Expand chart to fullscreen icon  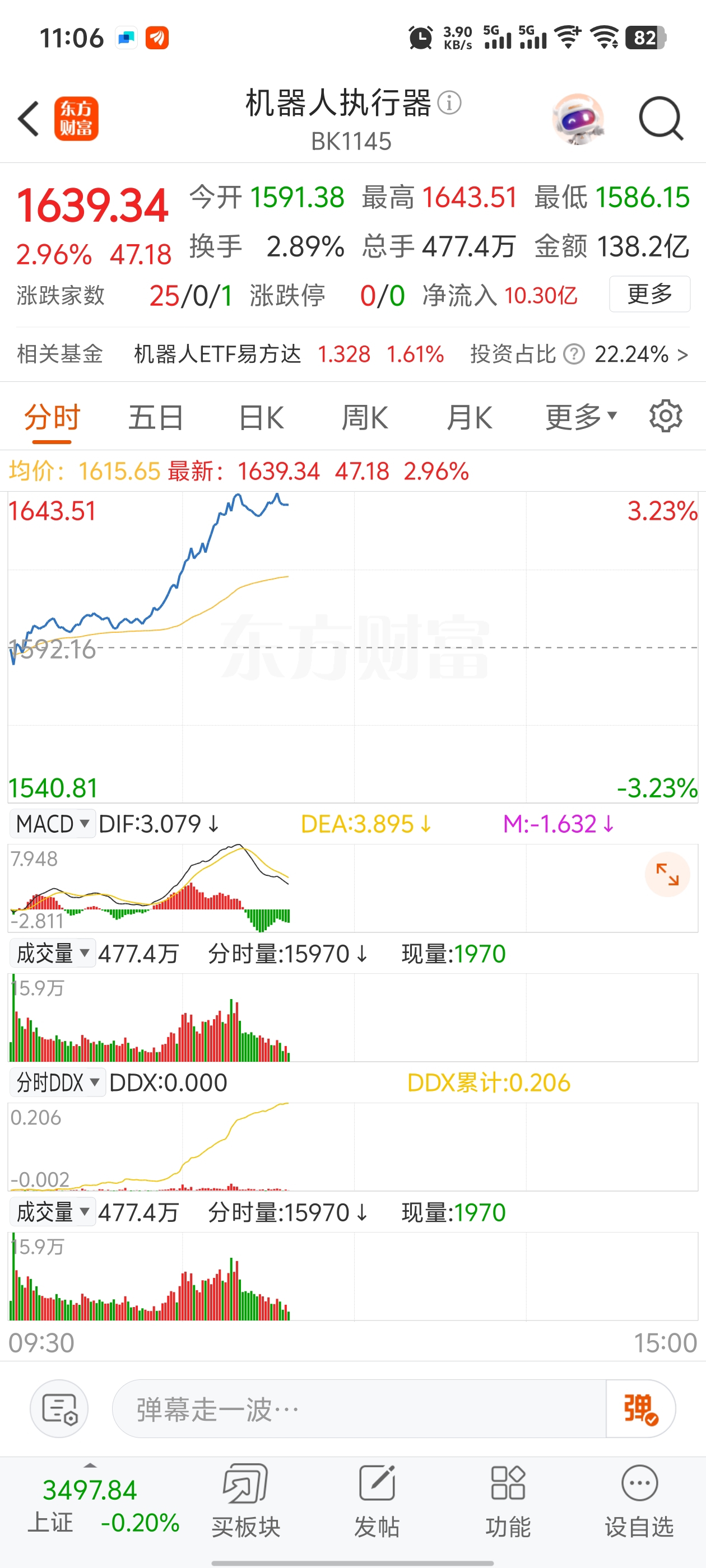tap(667, 874)
